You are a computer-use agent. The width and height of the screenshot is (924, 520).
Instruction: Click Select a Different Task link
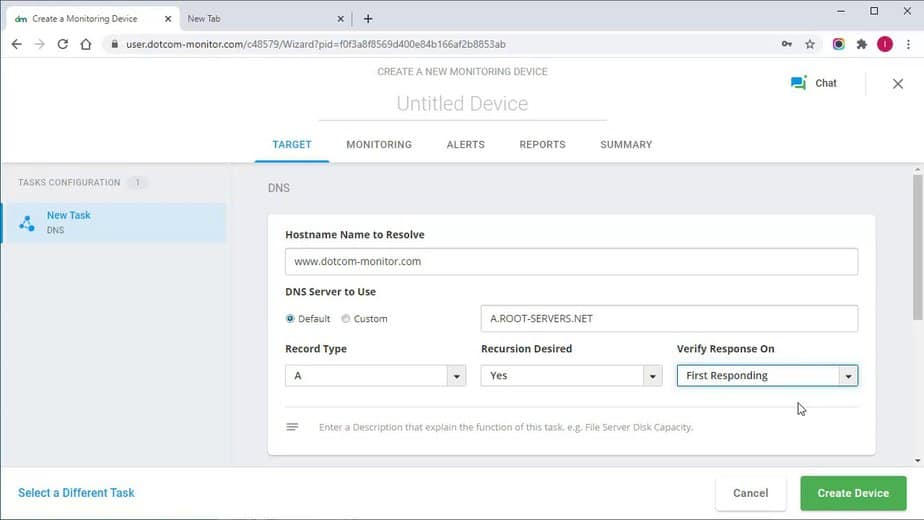[x=76, y=493]
